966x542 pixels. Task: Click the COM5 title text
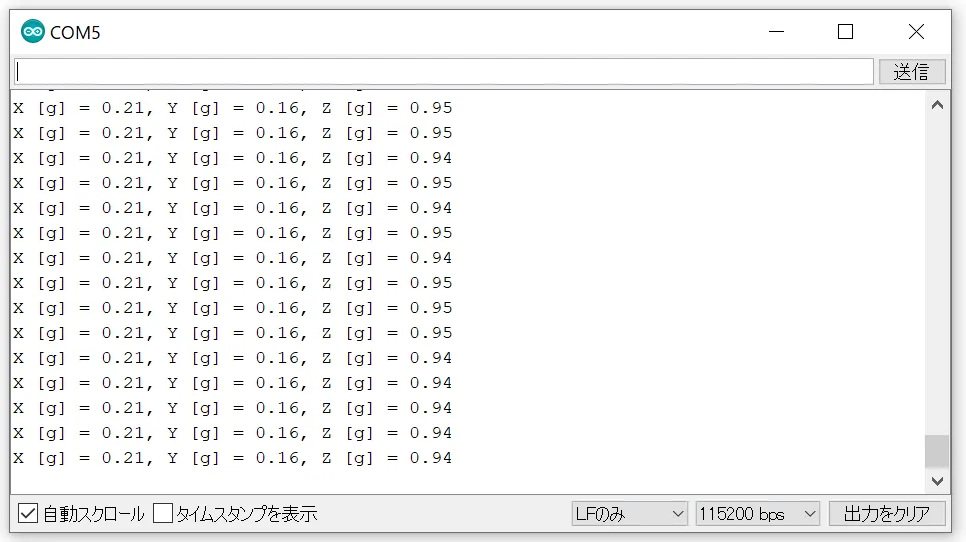coord(76,33)
